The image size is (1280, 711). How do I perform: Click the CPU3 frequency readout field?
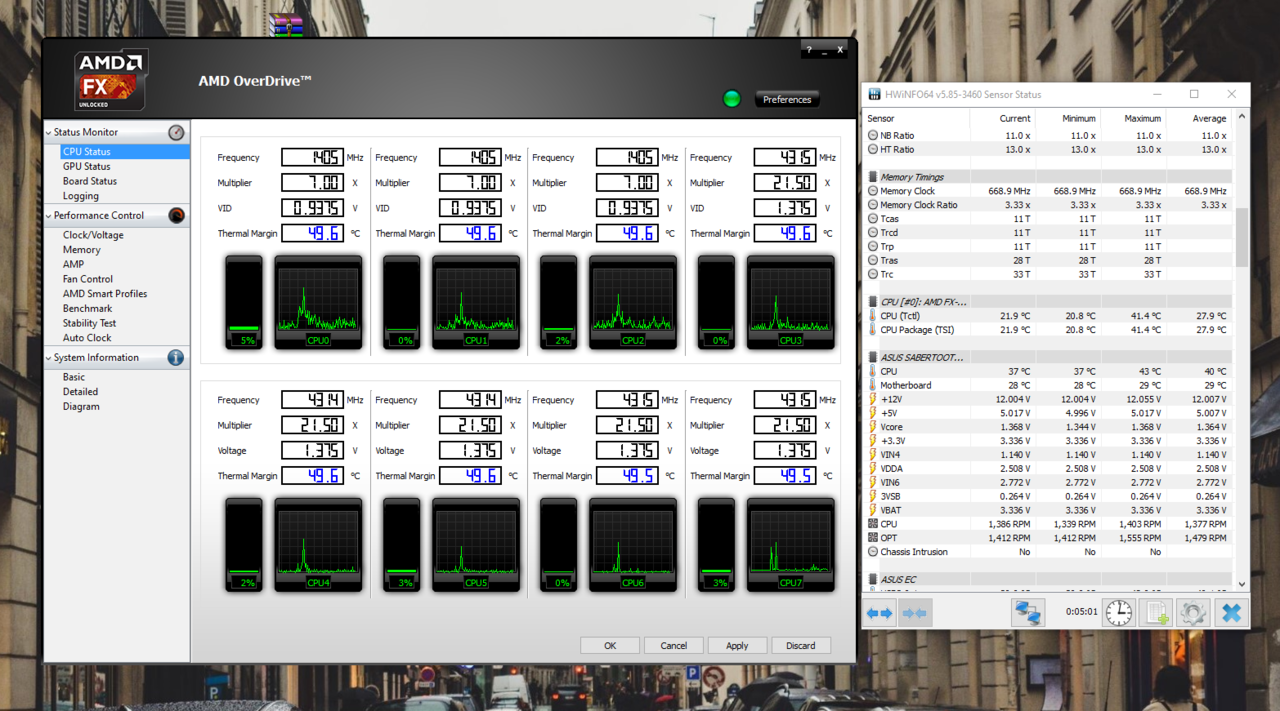[x=785, y=157]
